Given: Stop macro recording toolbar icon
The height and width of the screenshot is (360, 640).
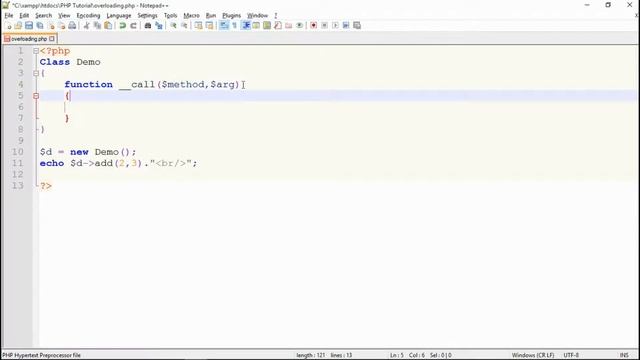Looking at the screenshot, I should (324, 25).
